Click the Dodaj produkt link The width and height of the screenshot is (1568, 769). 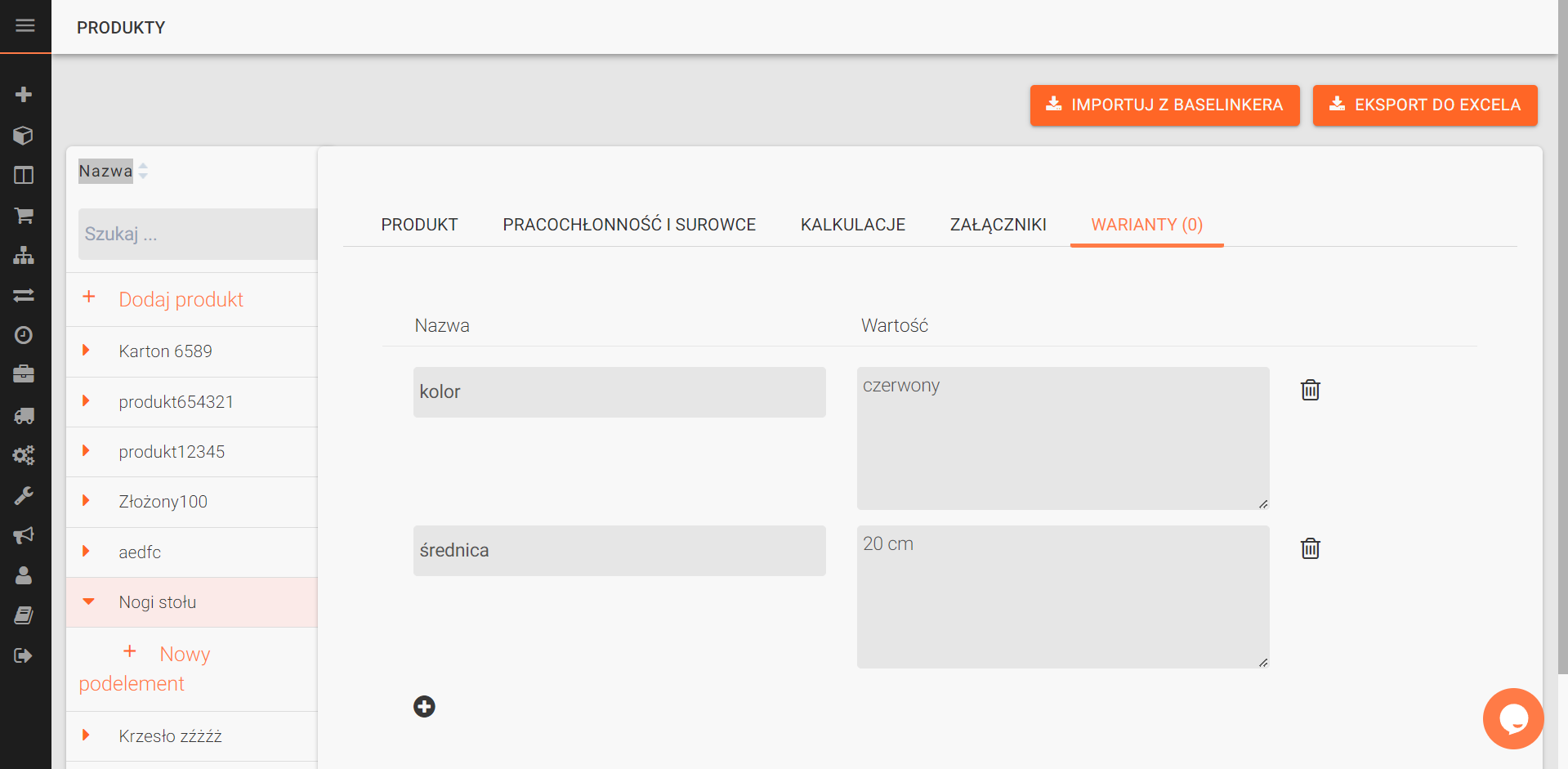pyautogui.click(x=181, y=299)
